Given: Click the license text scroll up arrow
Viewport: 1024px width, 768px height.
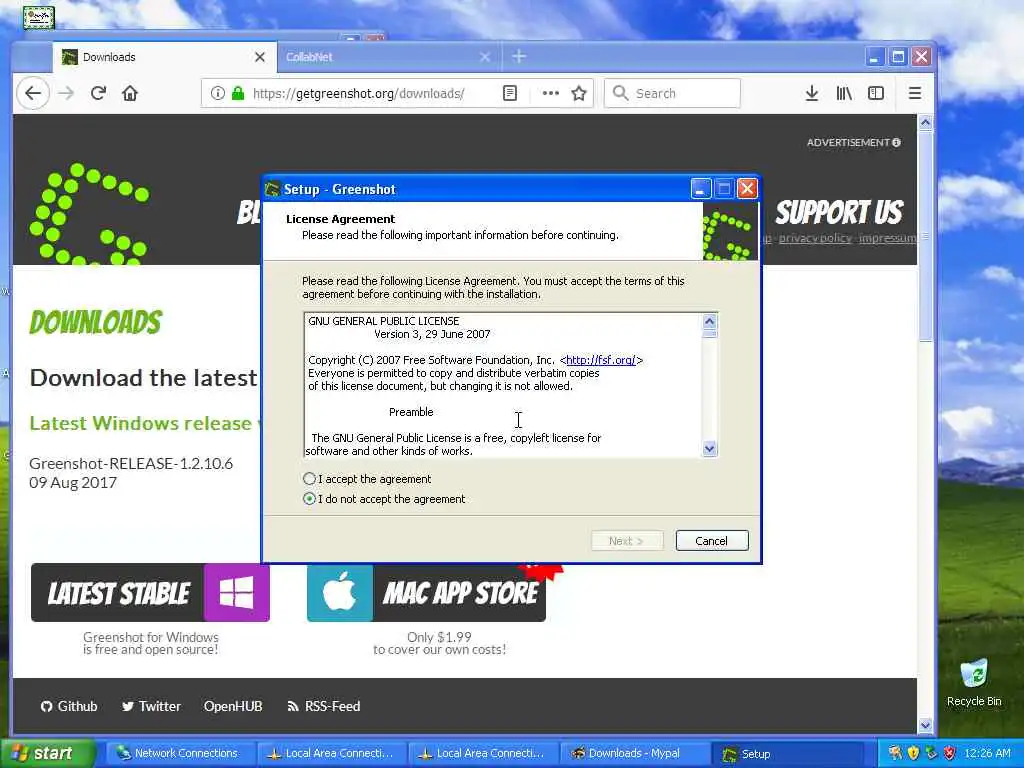Looking at the screenshot, I should pos(709,321).
